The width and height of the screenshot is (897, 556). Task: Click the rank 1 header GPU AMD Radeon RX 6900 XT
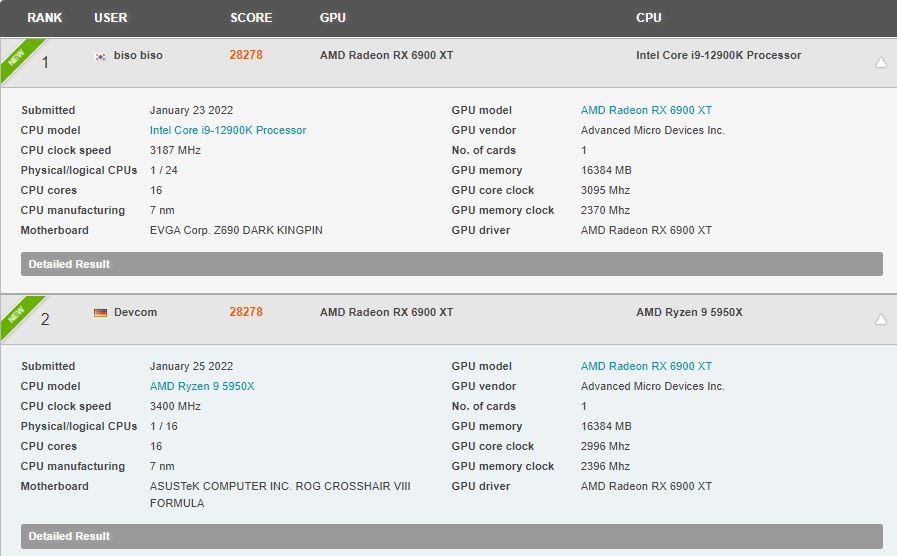coord(386,55)
